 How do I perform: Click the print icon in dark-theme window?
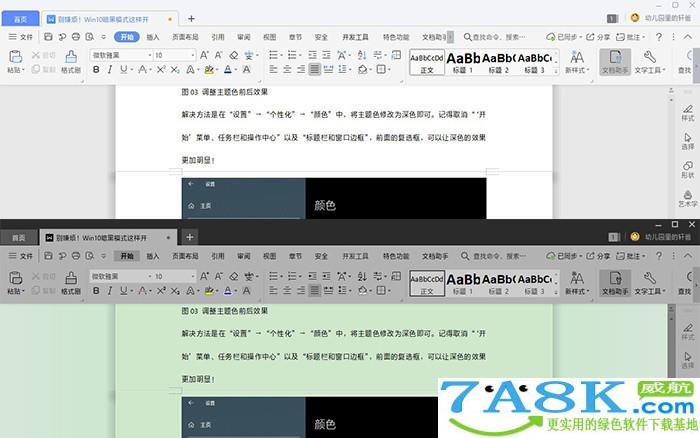pyautogui.click(x=76, y=256)
